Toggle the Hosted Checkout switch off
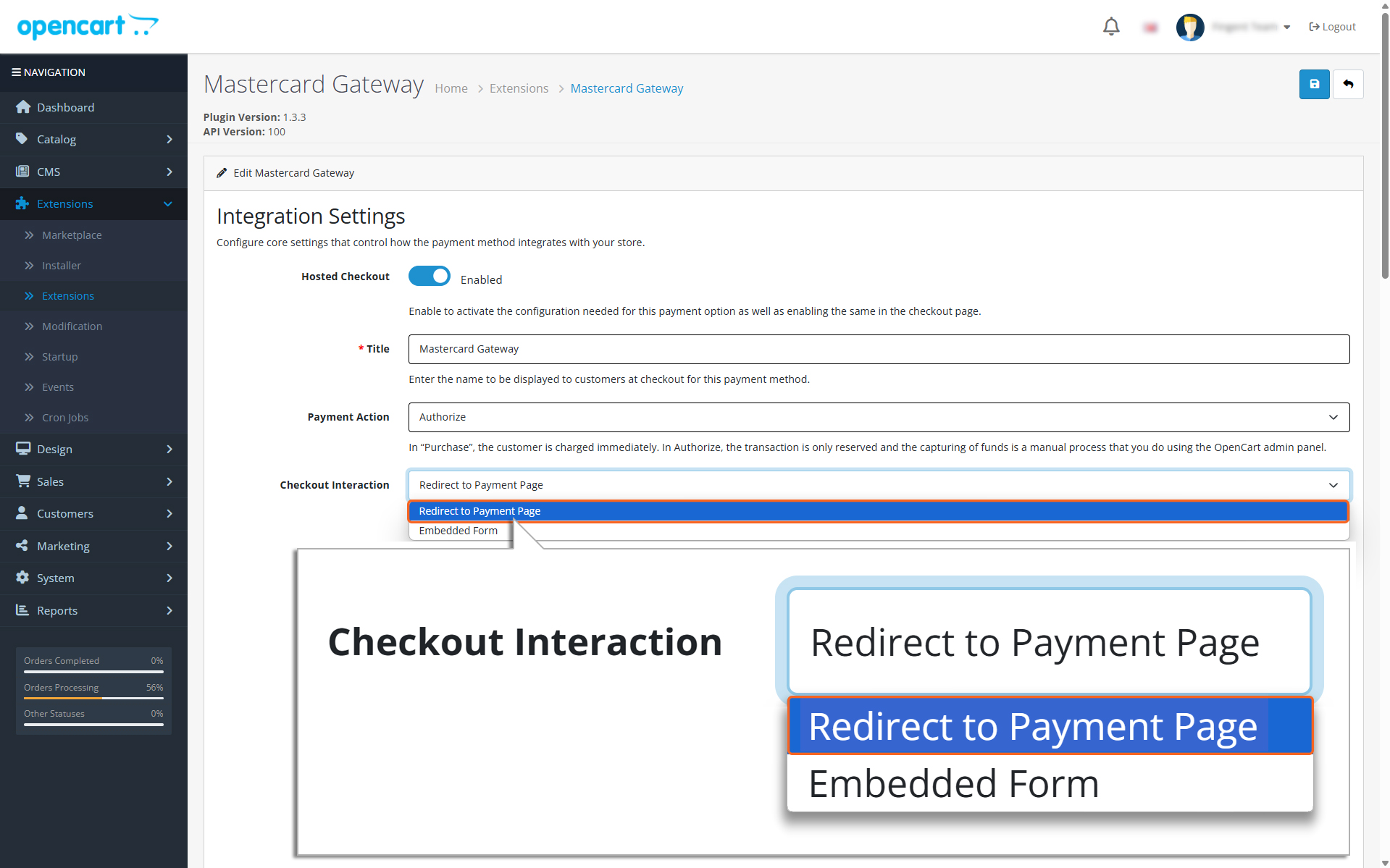The height and width of the screenshot is (868, 1390). coord(430,277)
